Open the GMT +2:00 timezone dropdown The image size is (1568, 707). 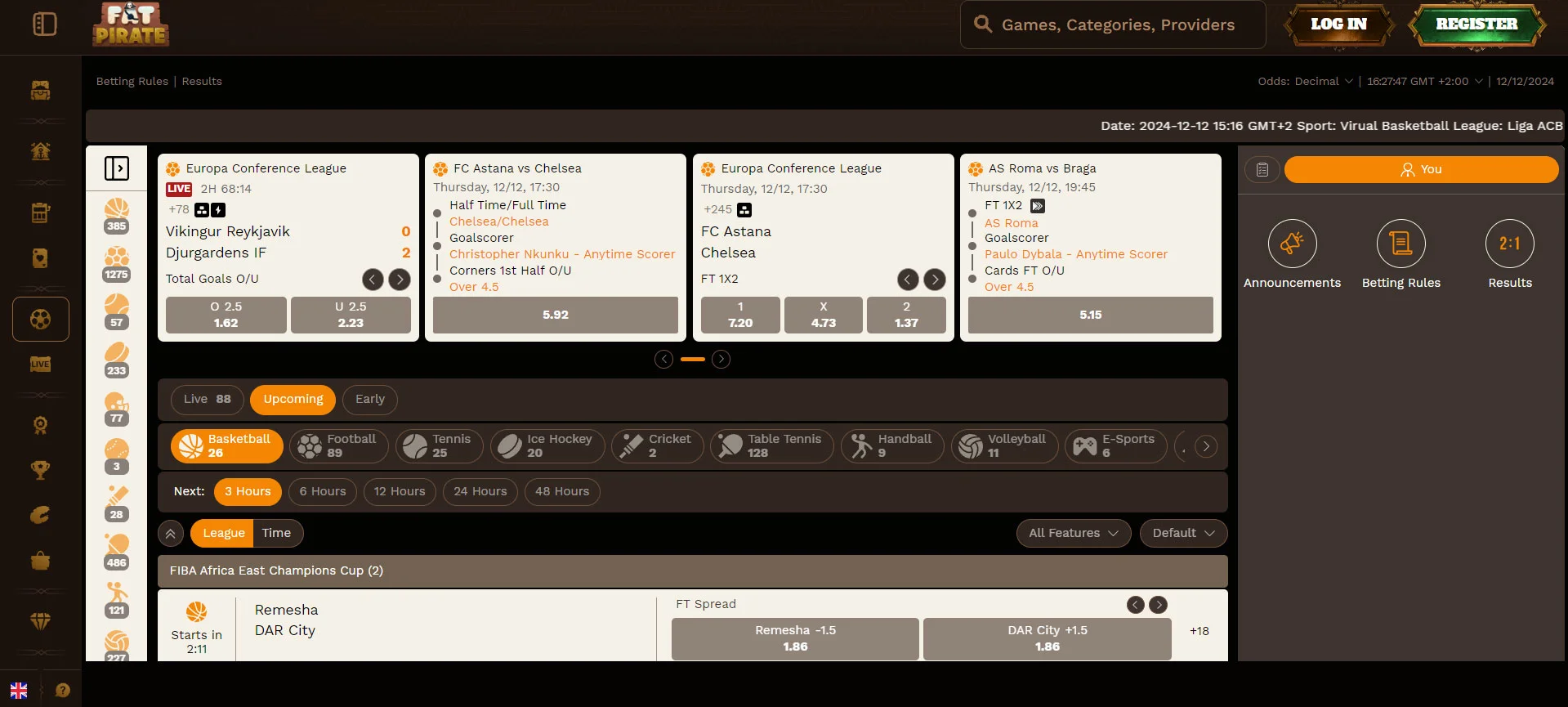[1424, 81]
